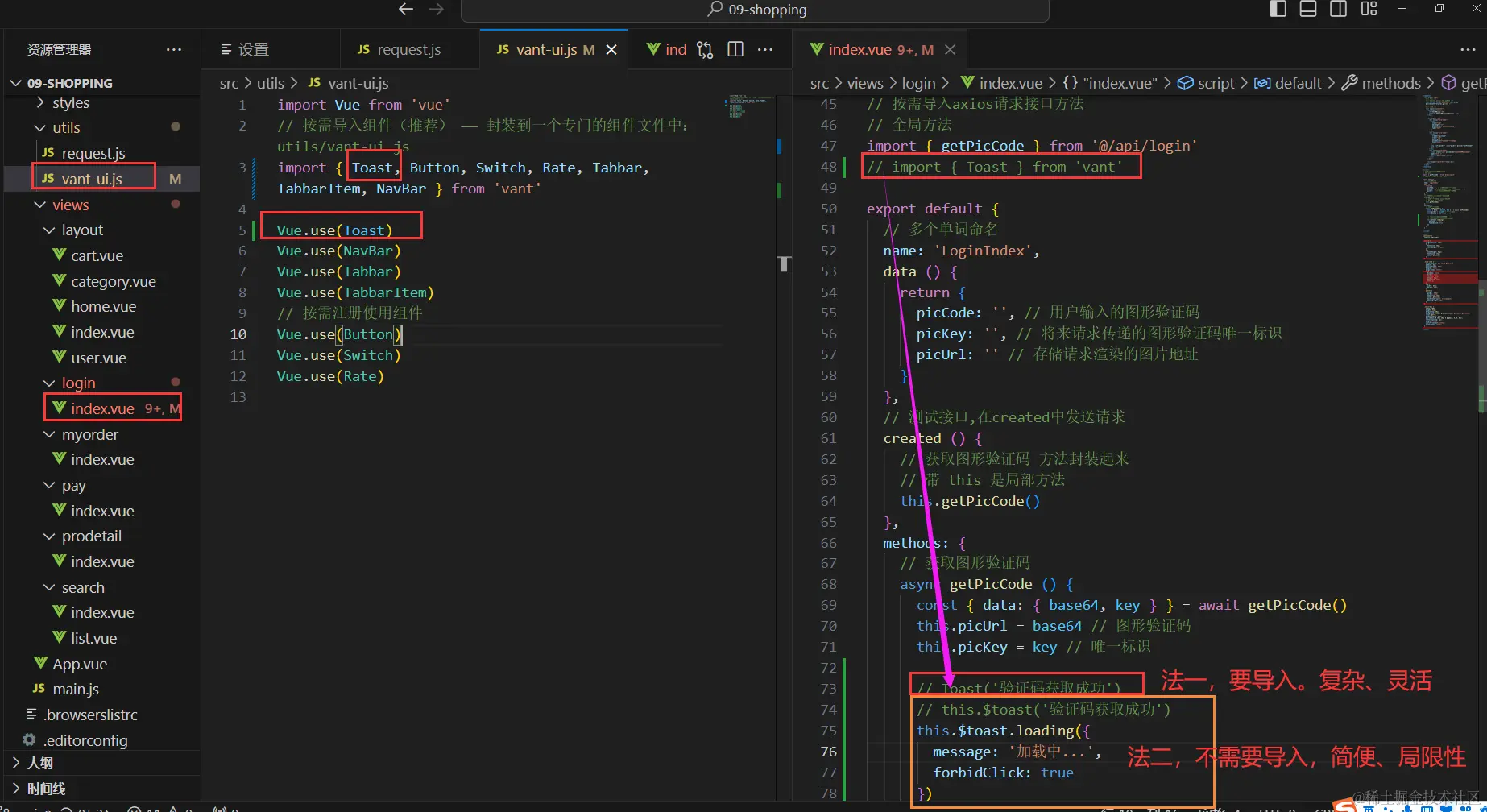1487x812 pixels.
Task: Click the 'export default {' line 50
Action: tap(933, 209)
